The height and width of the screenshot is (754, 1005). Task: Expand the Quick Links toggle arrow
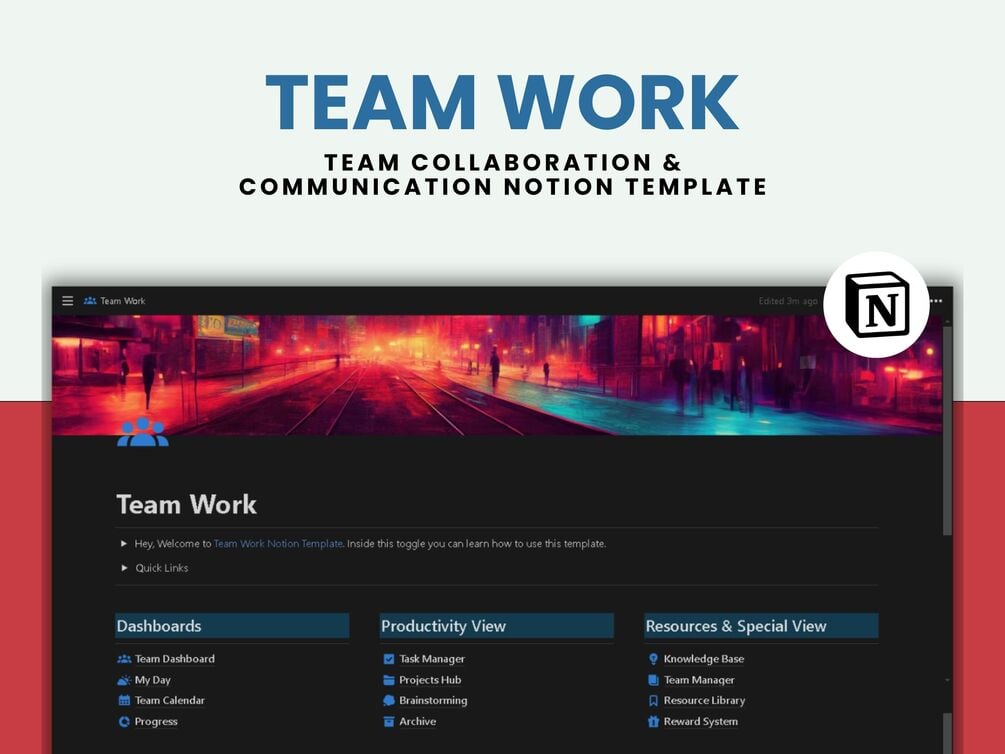pos(124,568)
